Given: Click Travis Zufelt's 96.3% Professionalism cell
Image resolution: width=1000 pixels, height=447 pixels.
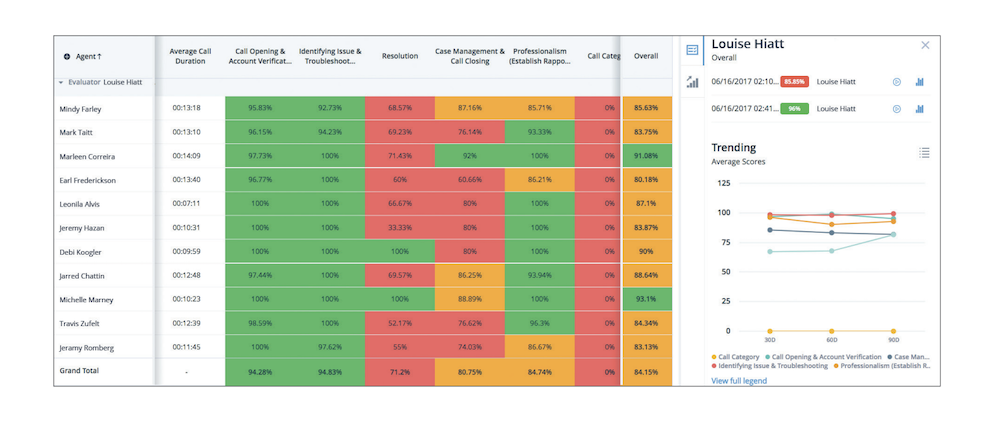Looking at the screenshot, I should [x=540, y=324].
